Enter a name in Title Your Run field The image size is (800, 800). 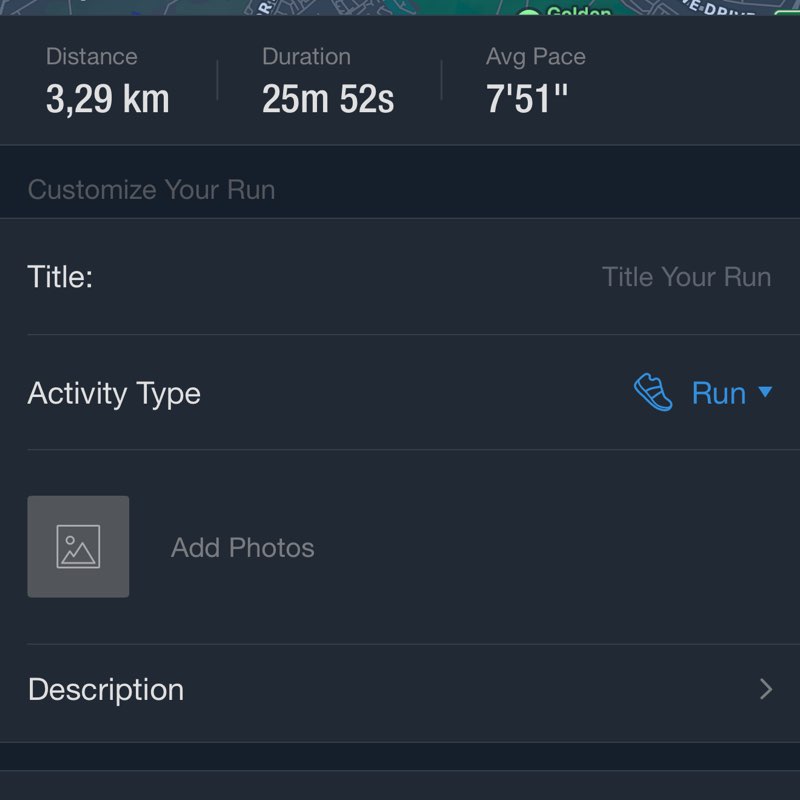[x=686, y=277]
